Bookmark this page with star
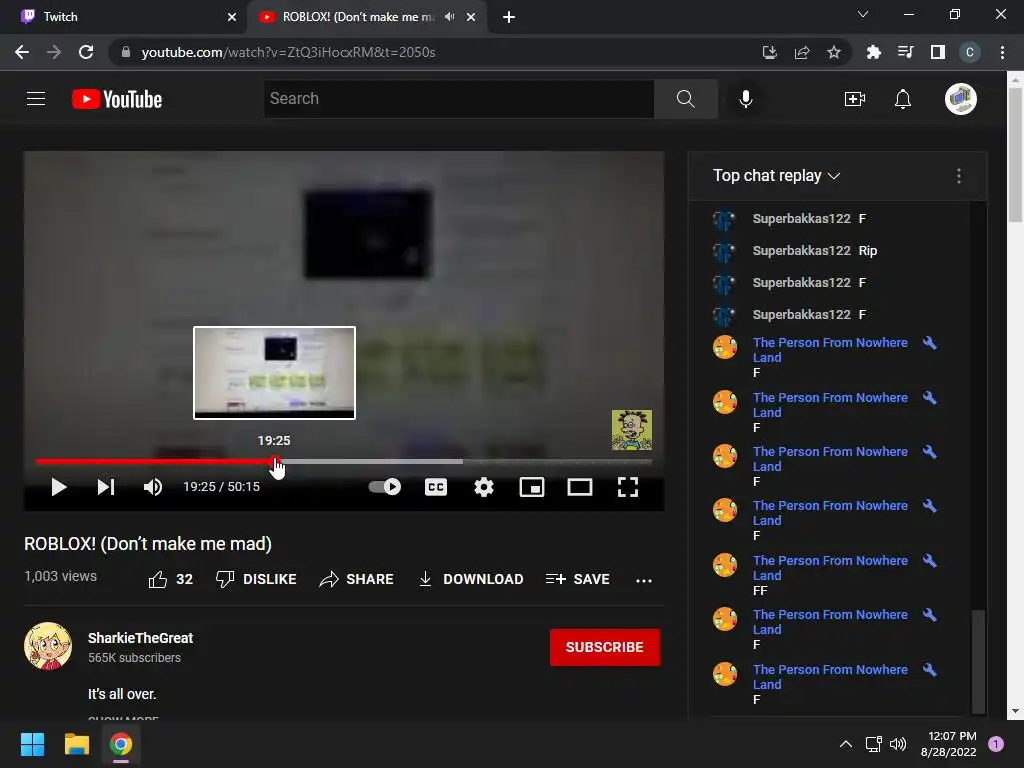The width and height of the screenshot is (1024, 768). point(834,52)
